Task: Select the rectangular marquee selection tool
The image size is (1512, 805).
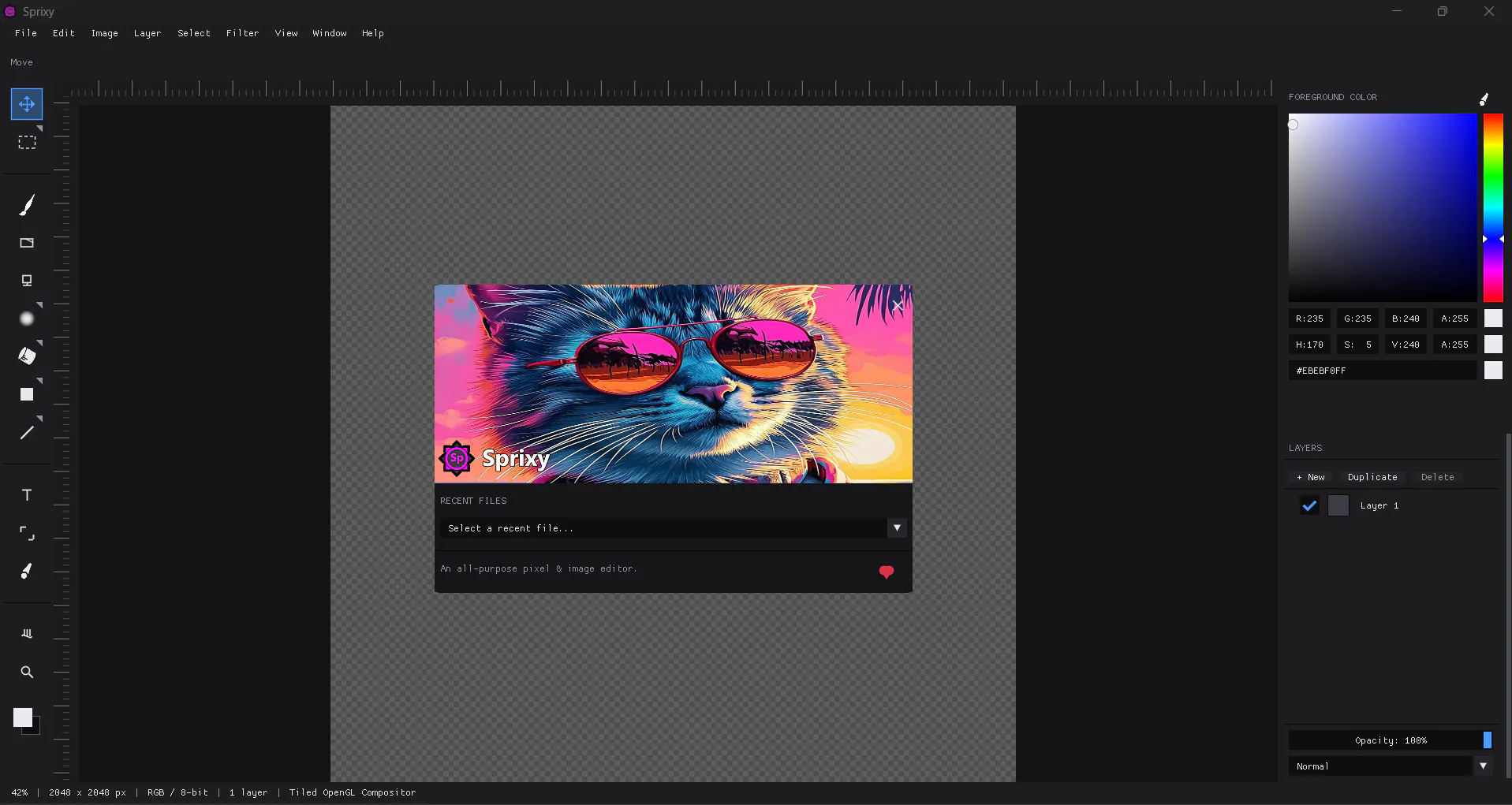Action: coord(27,143)
